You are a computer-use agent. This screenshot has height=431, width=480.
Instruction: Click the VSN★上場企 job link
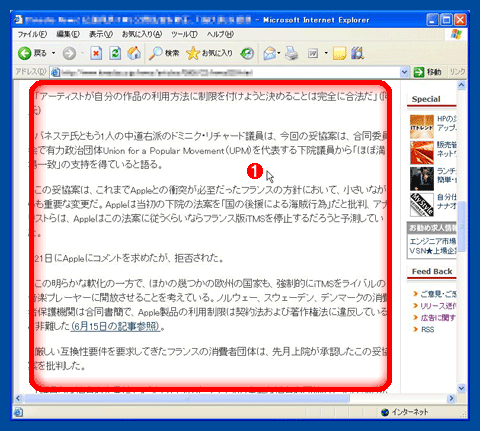[x=432, y=251]
